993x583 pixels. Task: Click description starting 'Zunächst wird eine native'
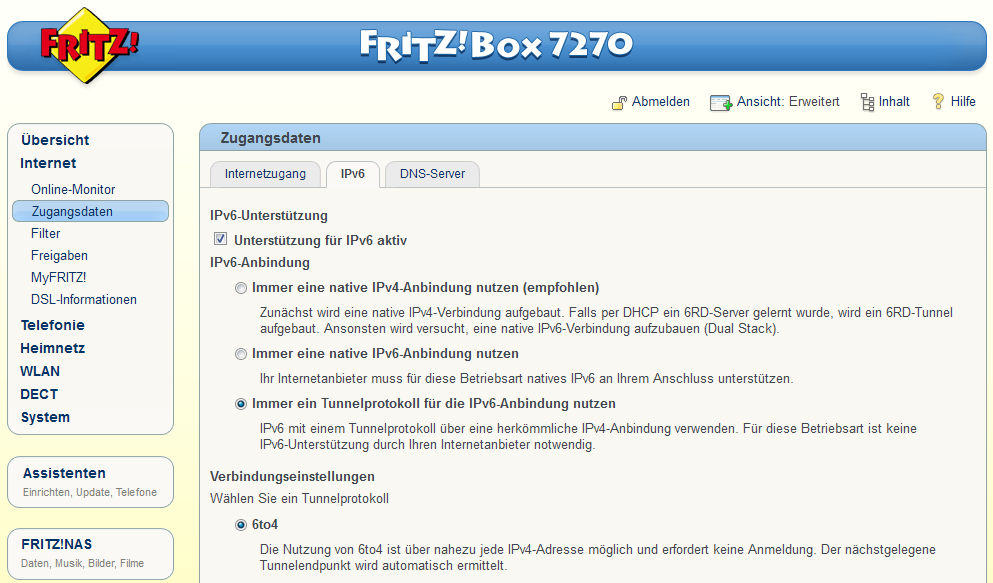pos(606,321)
